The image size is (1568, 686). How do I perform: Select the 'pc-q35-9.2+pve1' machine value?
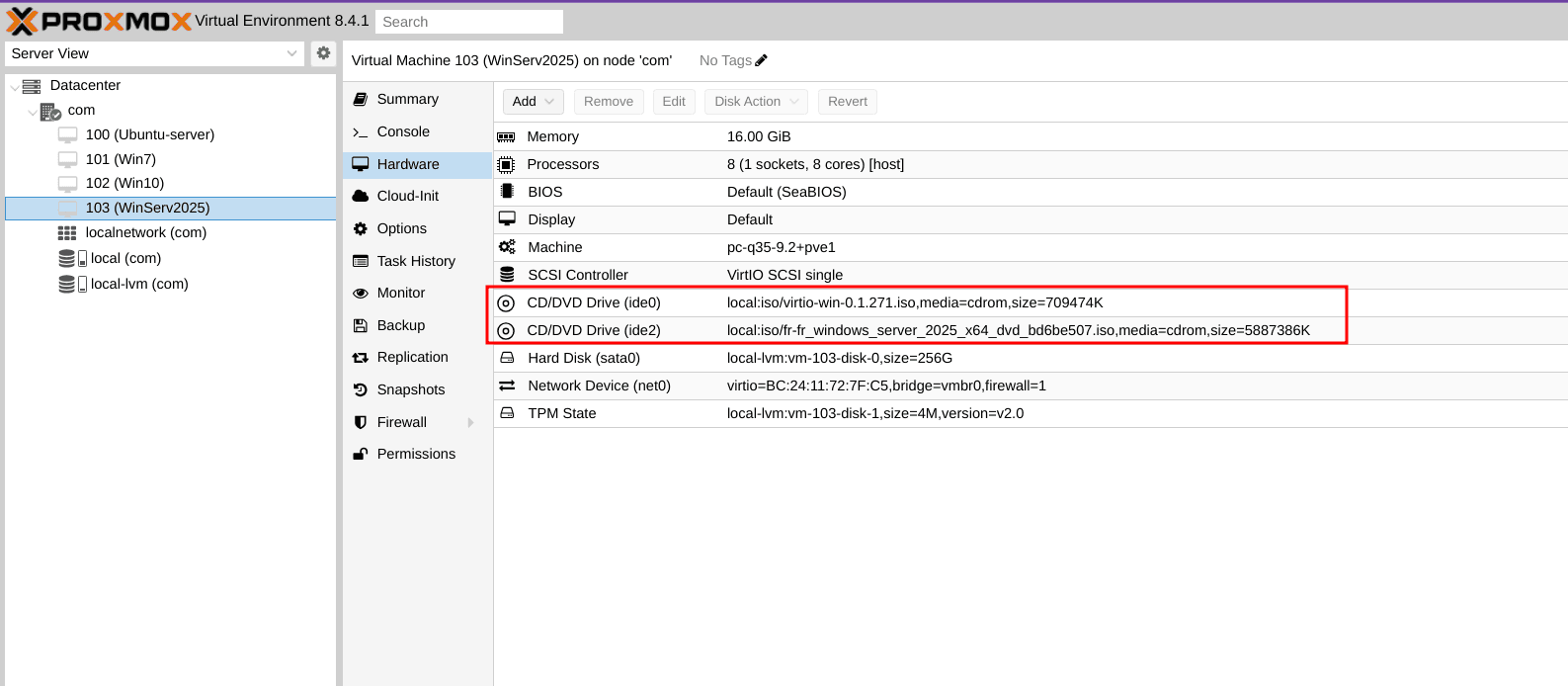pyautogui.click(x=782, y=247)
